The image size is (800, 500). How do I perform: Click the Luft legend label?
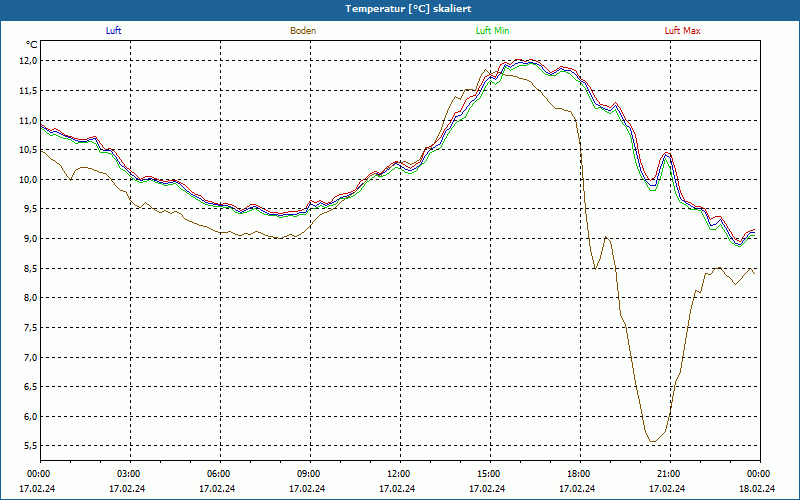coord(113,31)
